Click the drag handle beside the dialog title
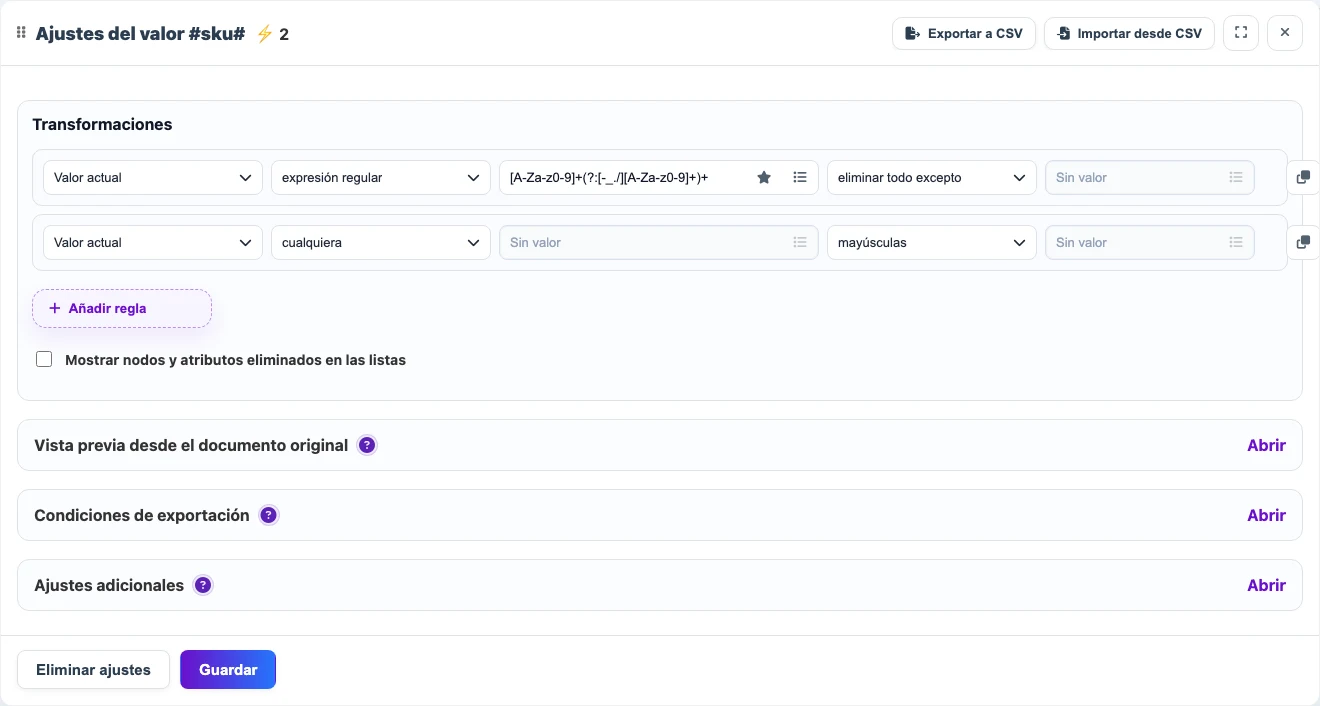Viewport: 1320px width, 706px height. pyautogui.click(x=21, y=33)
